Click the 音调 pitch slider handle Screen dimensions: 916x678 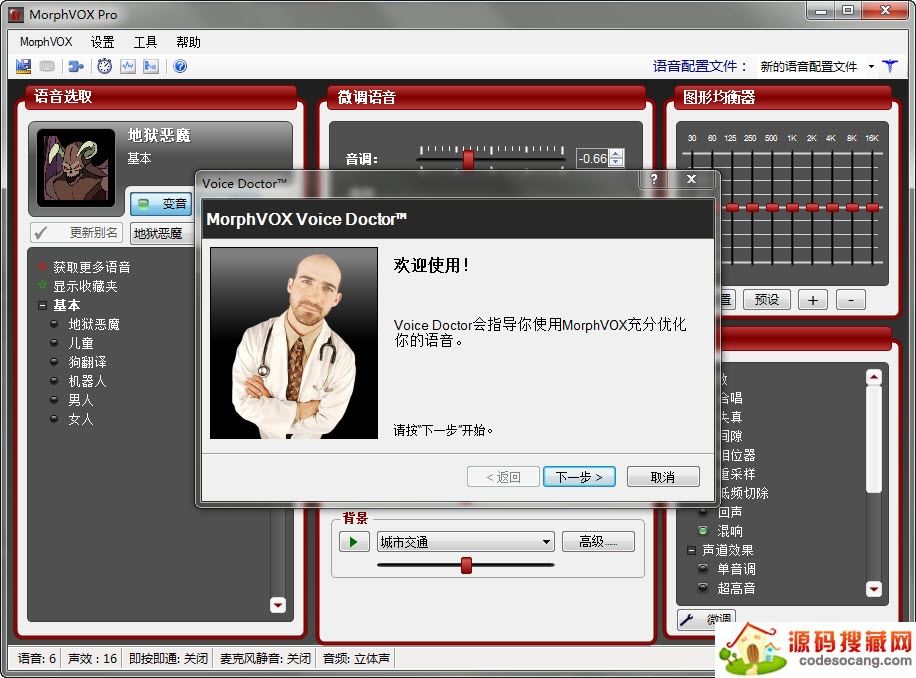[467, 158]
